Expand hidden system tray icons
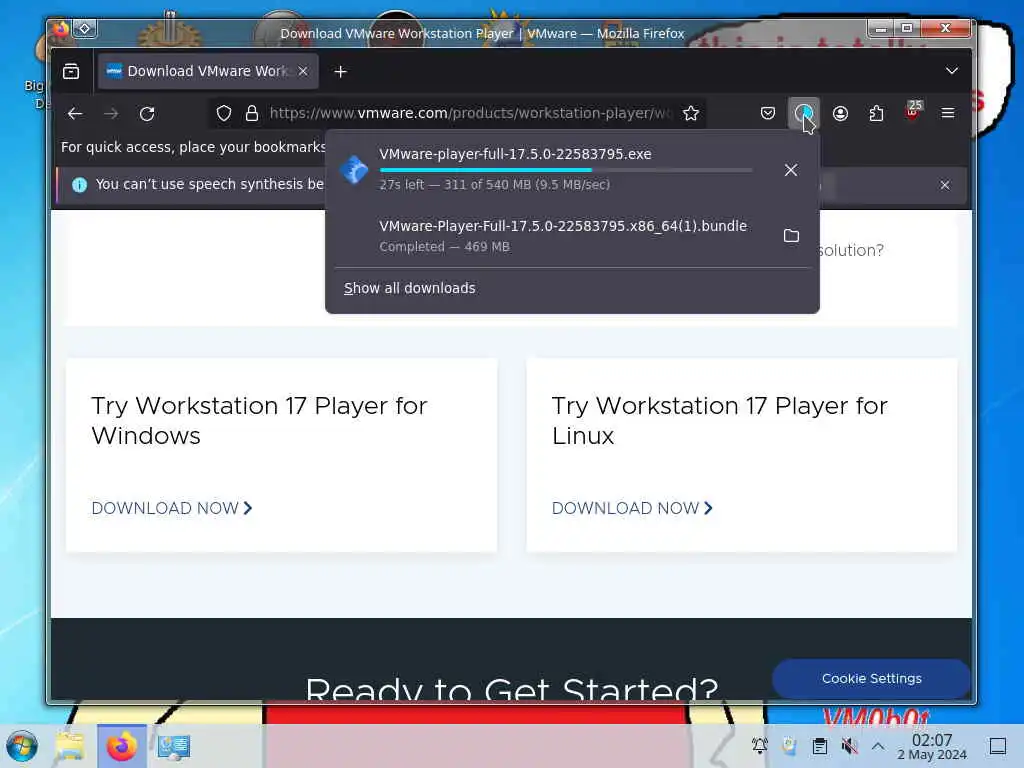This screenshot has width=1024, height=768. pos(878,745)
